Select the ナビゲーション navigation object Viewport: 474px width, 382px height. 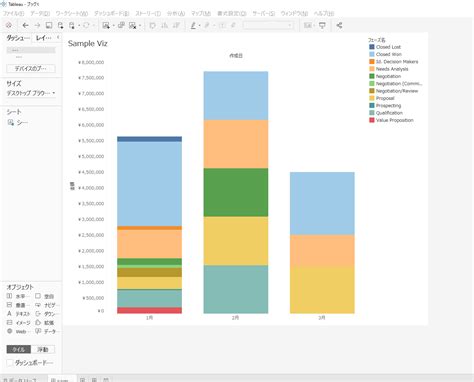(47, 305)
